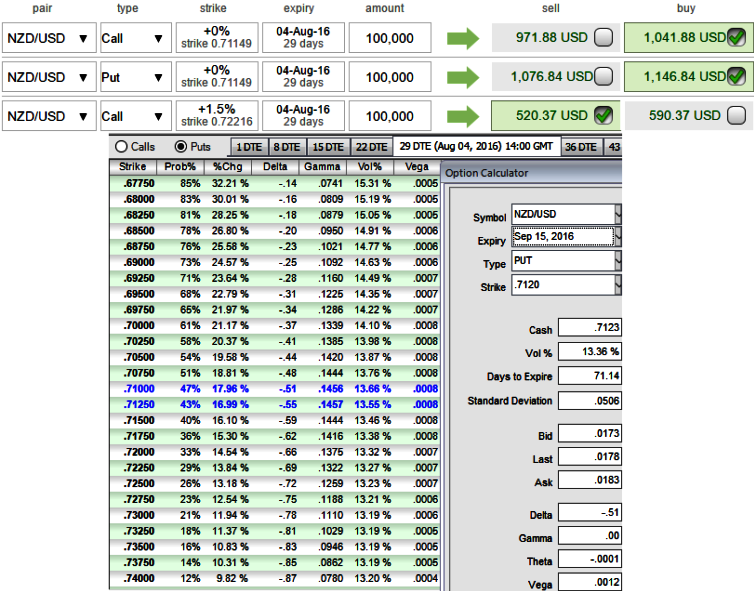
Task: Click the Days to Expire field
Action: point(589,376)
